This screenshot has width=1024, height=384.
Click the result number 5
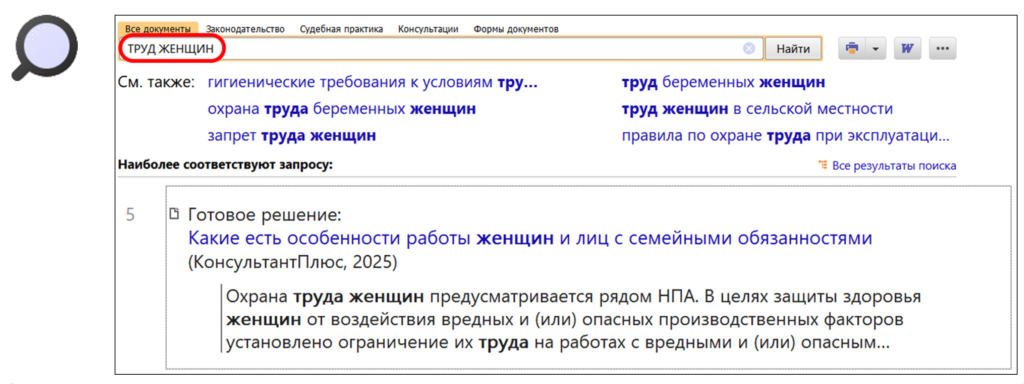(x=131, y=214)
